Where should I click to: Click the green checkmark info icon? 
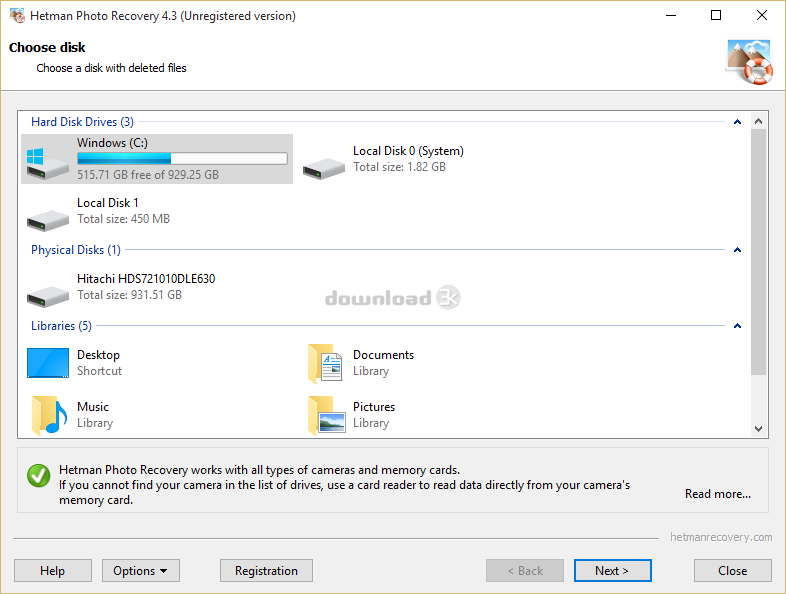[x=39, y=476]
